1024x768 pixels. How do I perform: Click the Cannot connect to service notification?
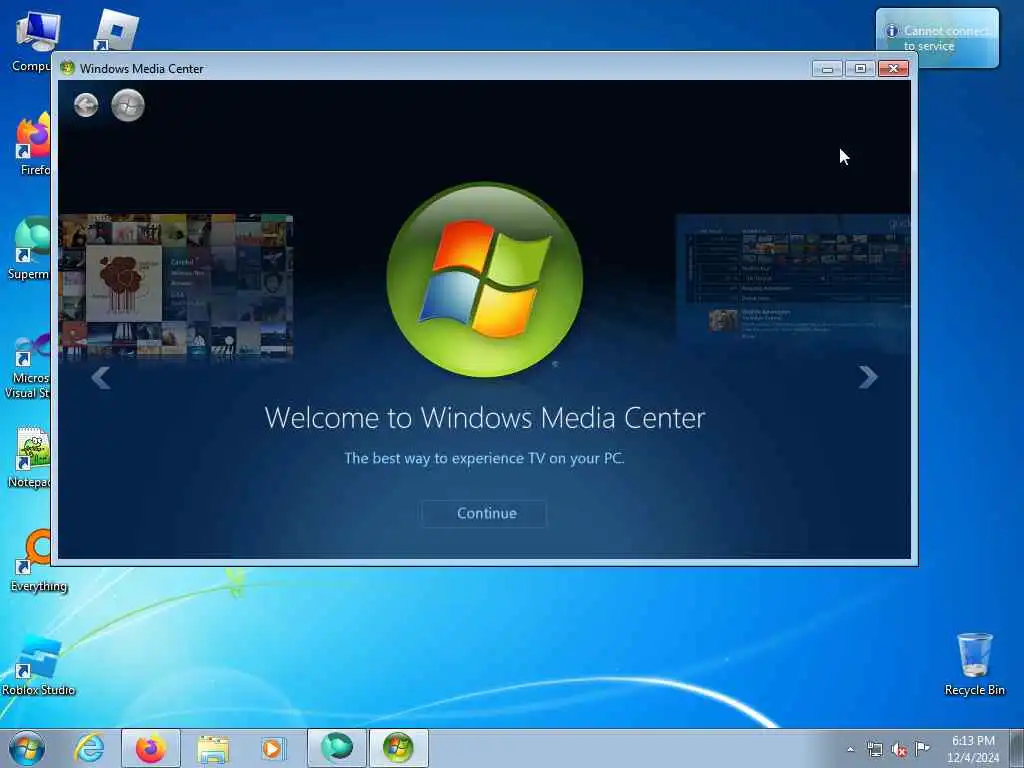(x=937, y=38)
